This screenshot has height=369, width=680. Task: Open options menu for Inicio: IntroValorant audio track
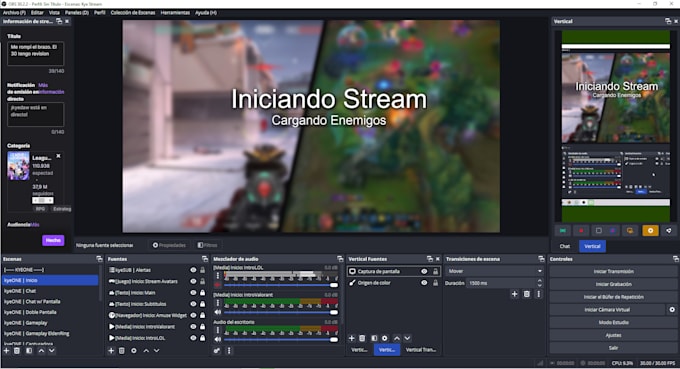pos(218,303)
